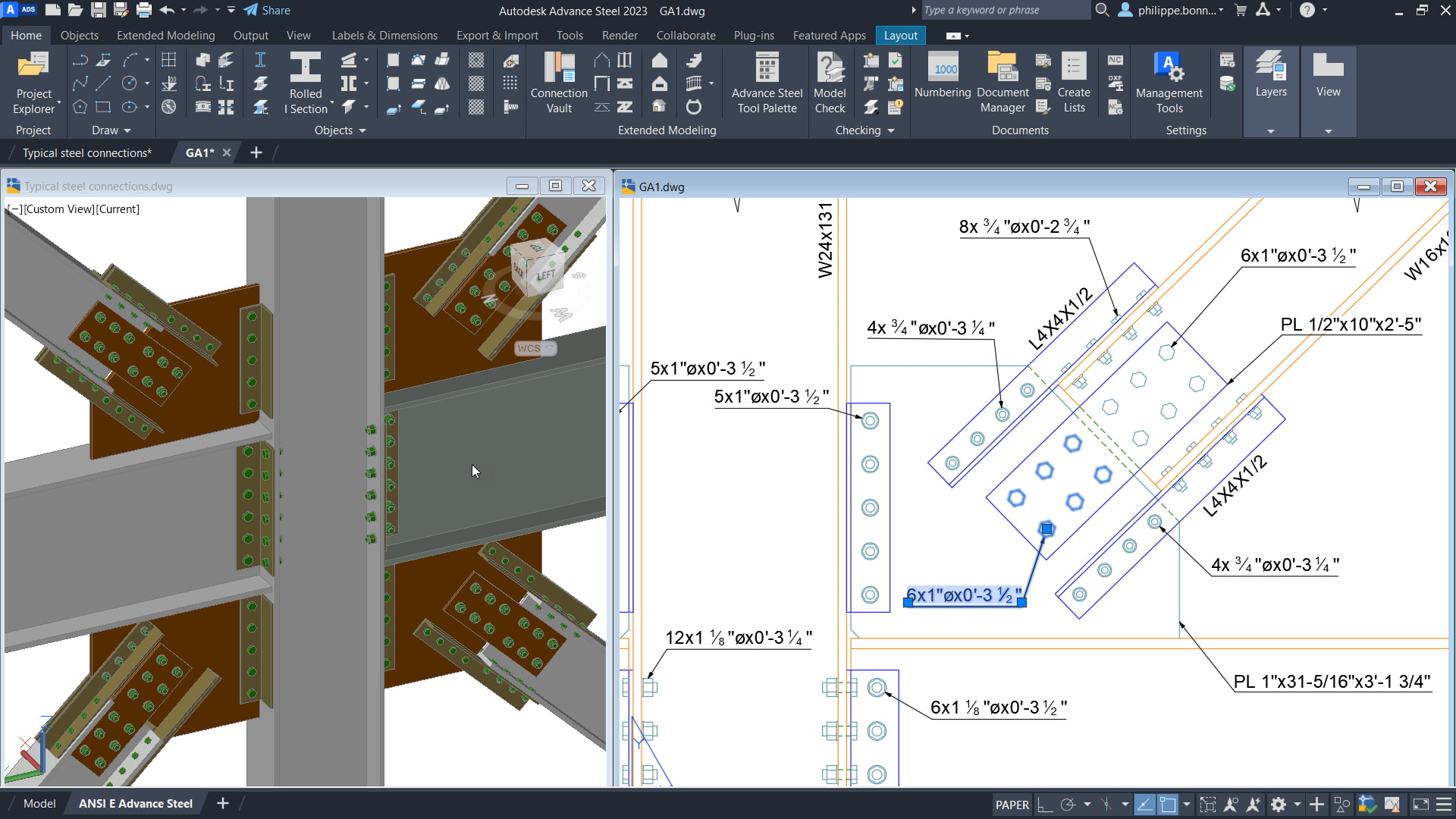Image resolution: width=1456 pixels, height=819 pixels.
Task: Run the Model Check tool
Action: tap(830, 82)
